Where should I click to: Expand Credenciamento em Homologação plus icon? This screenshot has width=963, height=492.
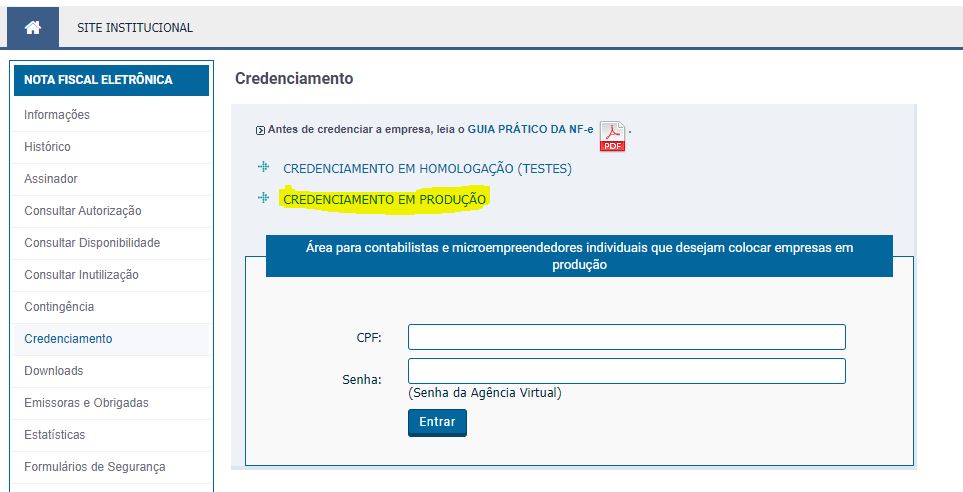coord(264,167)
